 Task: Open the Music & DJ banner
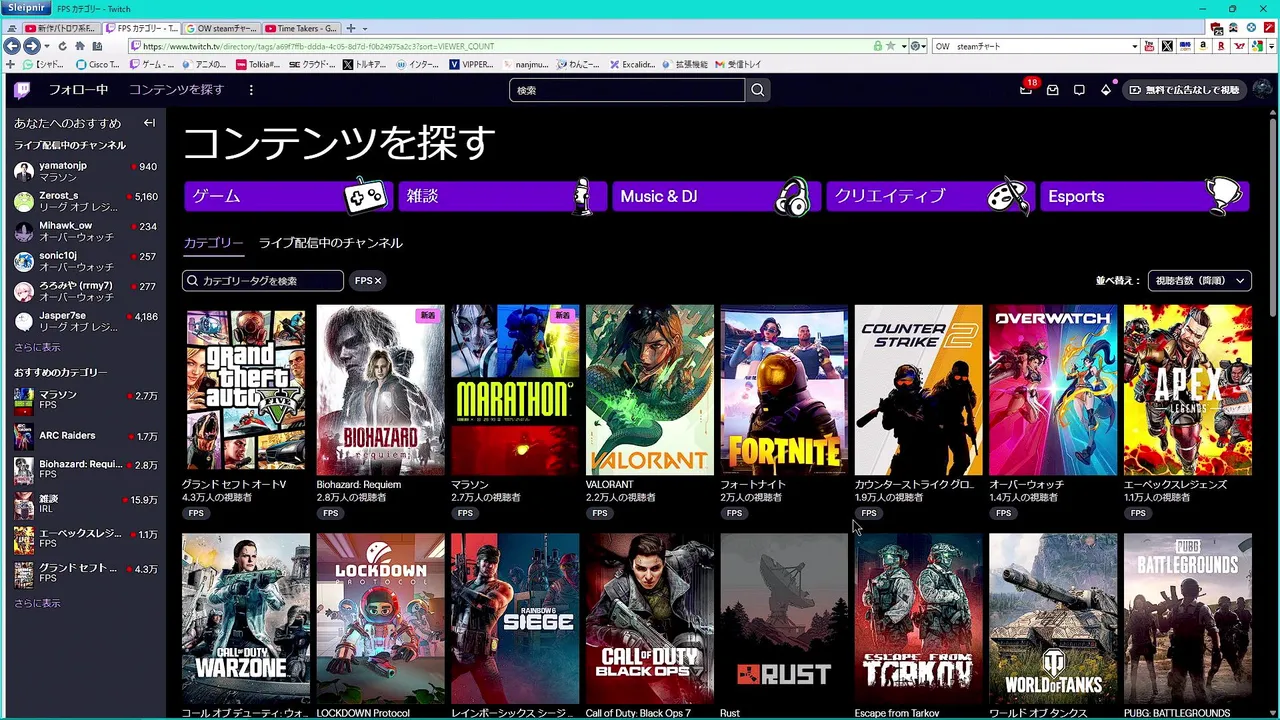point(715,196)
